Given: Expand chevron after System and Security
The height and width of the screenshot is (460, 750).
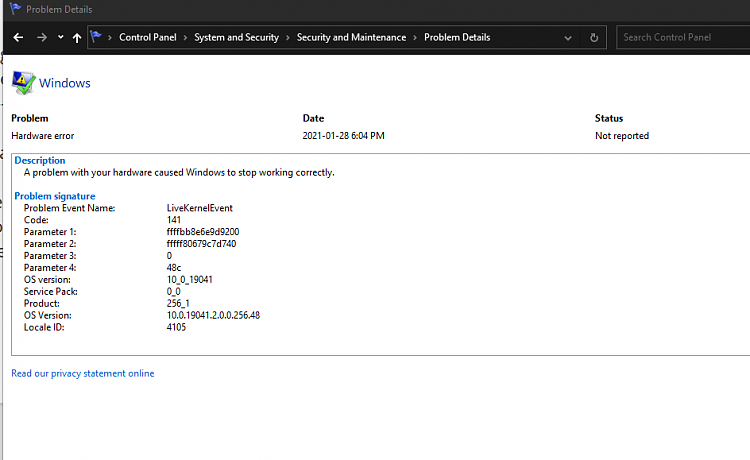Looking at the screenshot, I should point(287,37).
